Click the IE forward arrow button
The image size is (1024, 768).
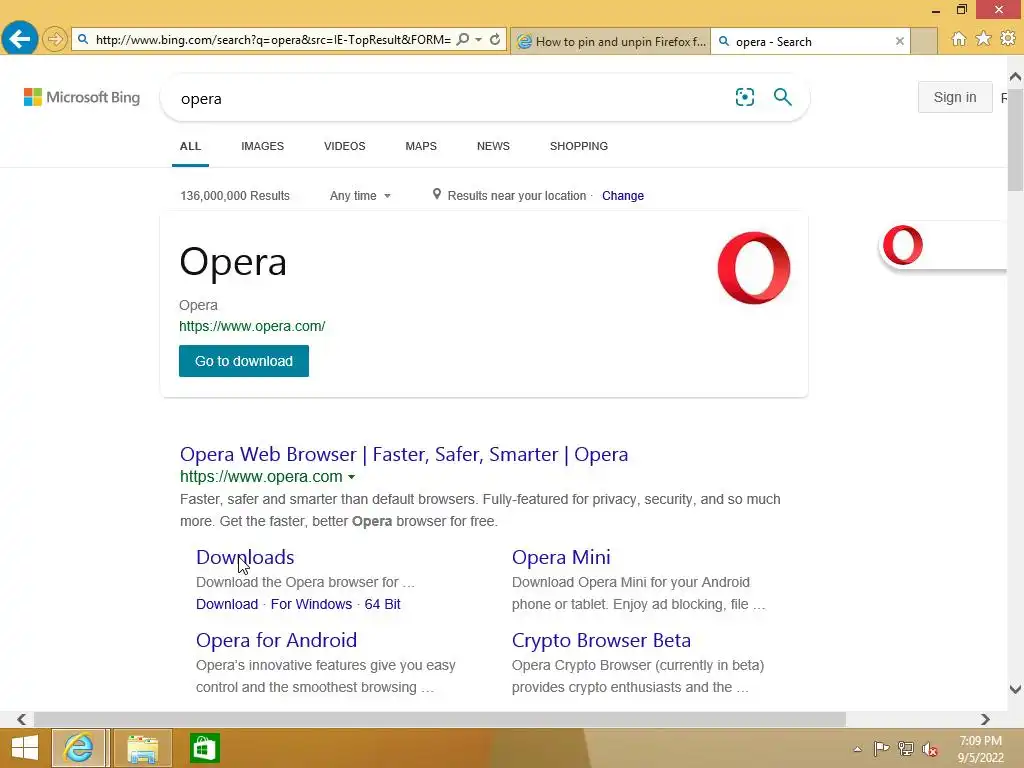coord(55,39)
